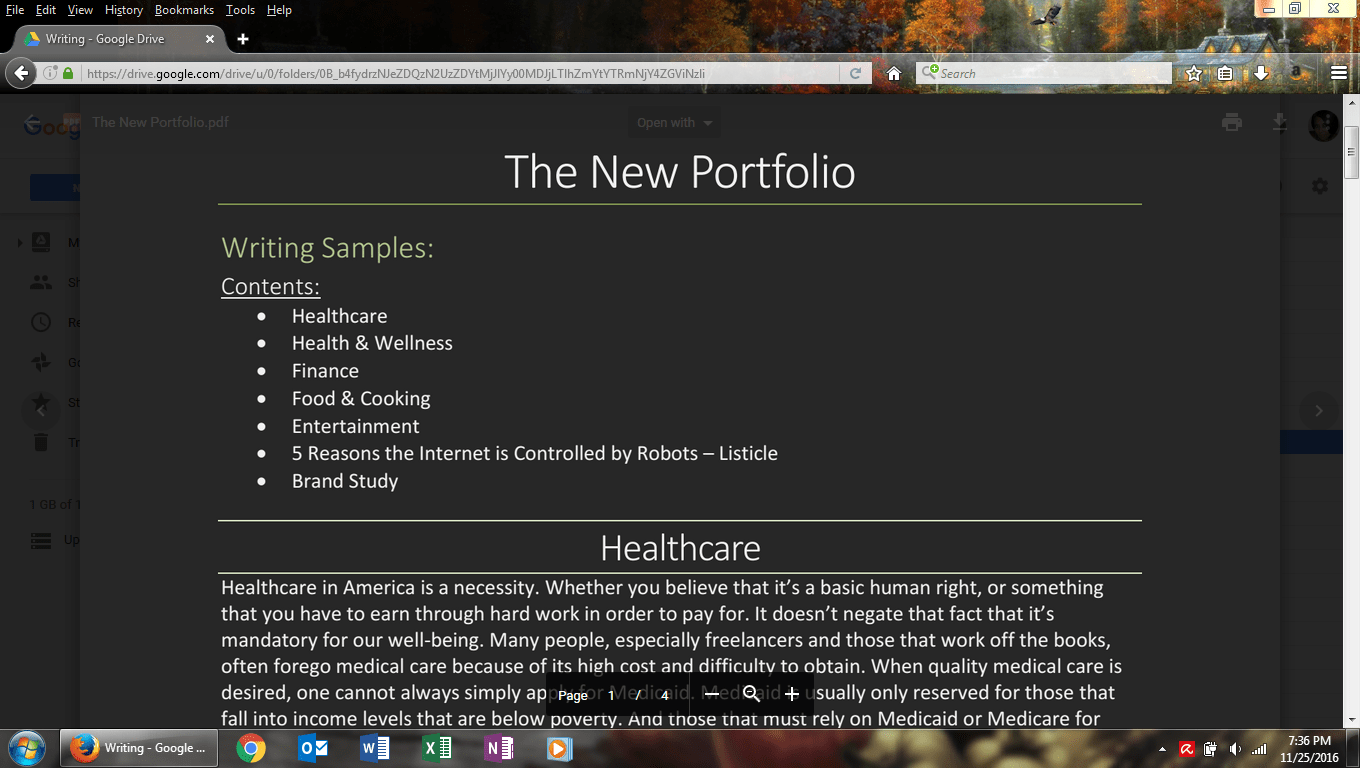Select the fit-to-page magnifier icon
This screenshot has height=768, width=1360.
tap(752, 693)
